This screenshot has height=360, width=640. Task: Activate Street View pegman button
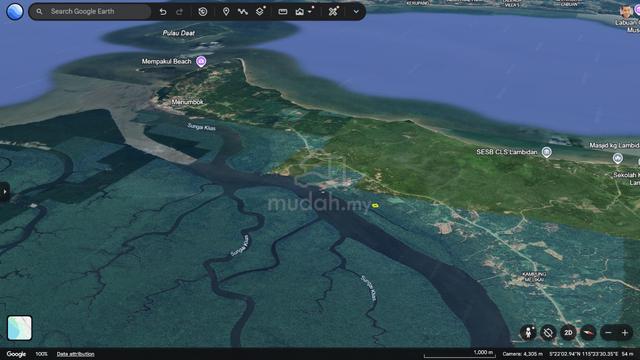click(x=528, y=333)
